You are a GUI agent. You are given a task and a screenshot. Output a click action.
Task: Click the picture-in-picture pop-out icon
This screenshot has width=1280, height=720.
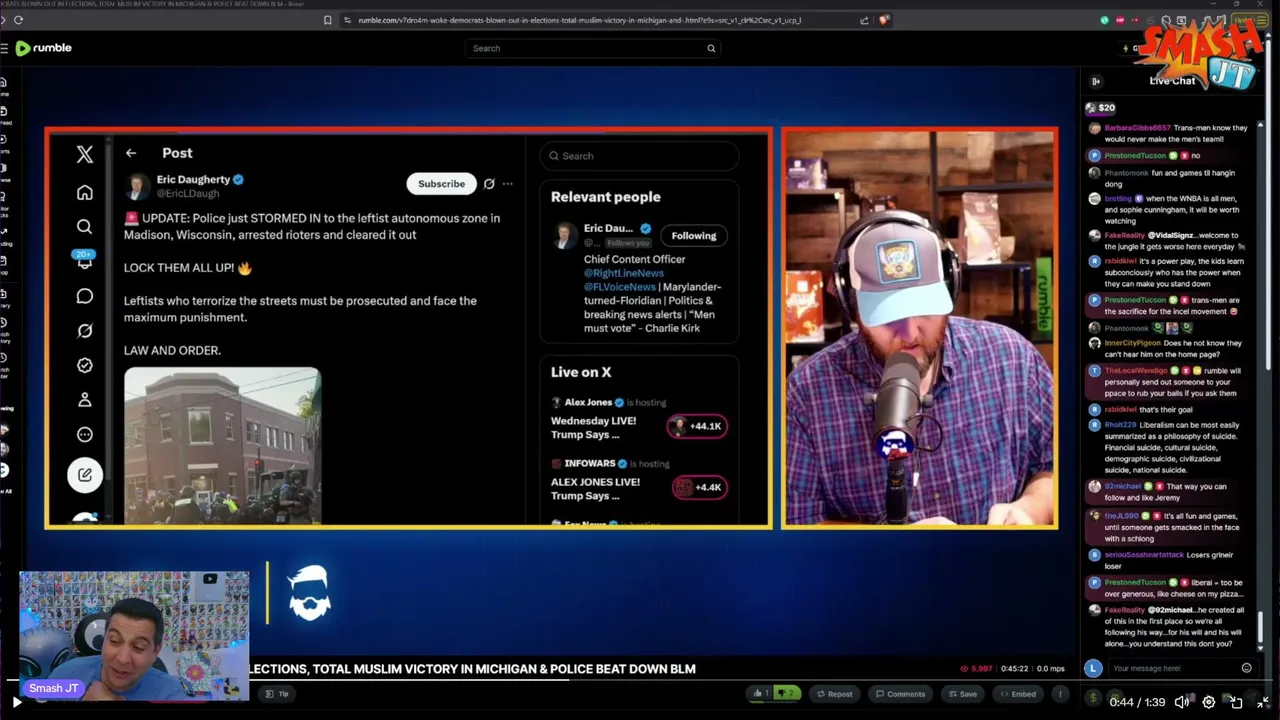point(1236,702)
